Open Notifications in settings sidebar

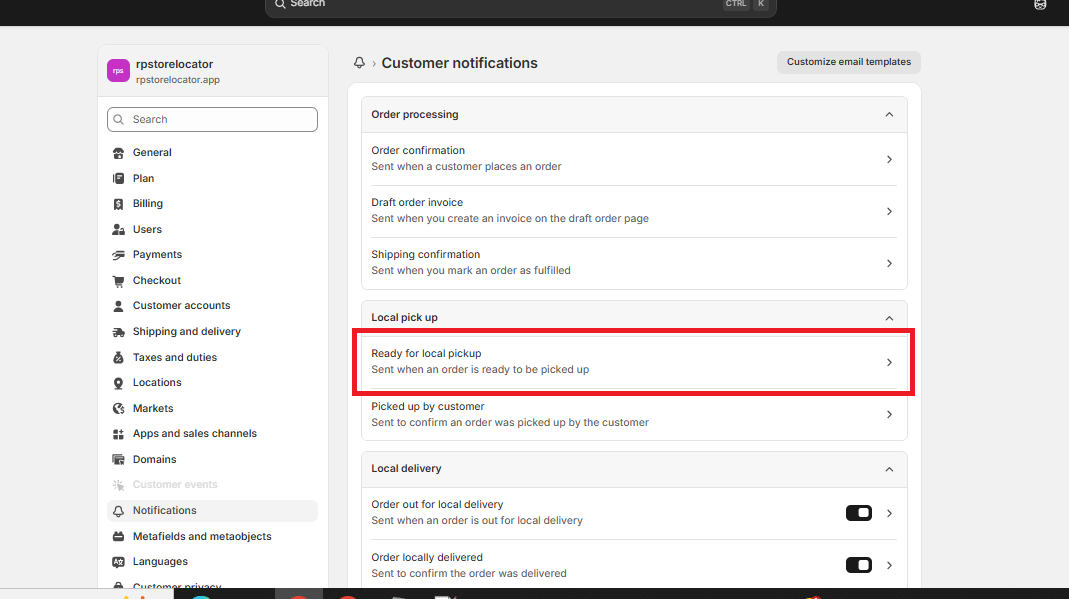click(x=165, y=511)
